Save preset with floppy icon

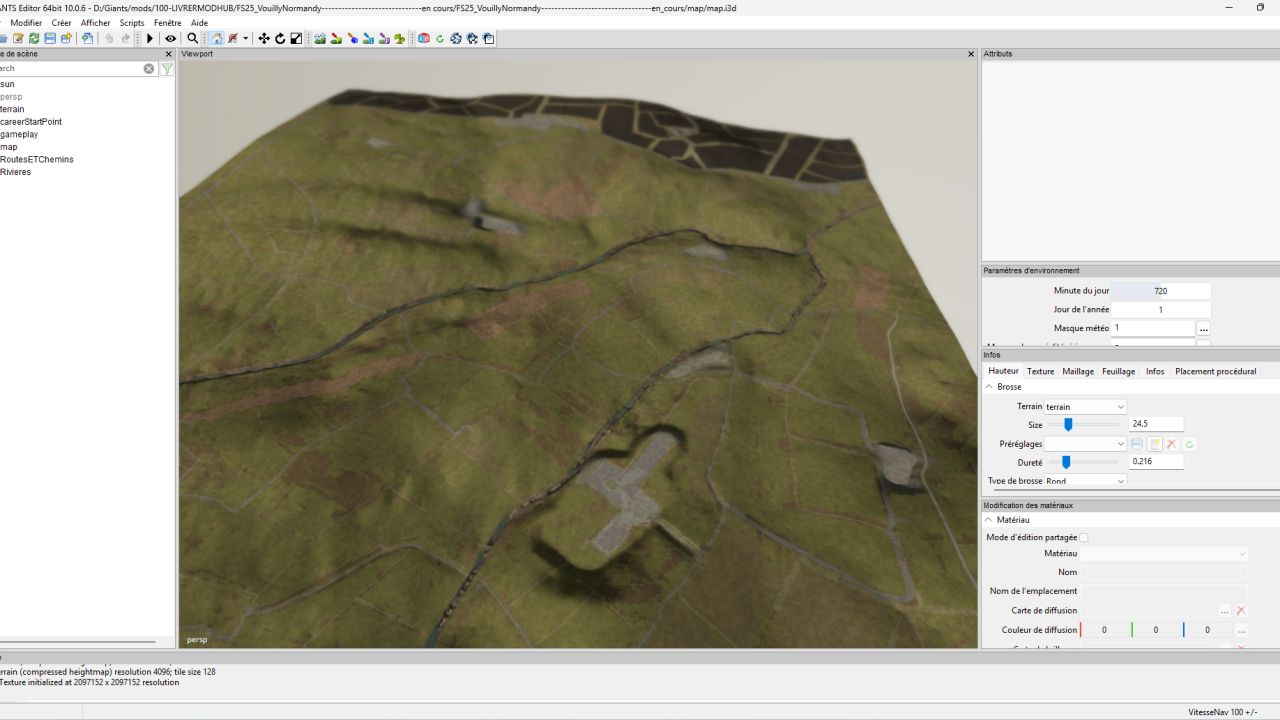[x=1137, y=444]
